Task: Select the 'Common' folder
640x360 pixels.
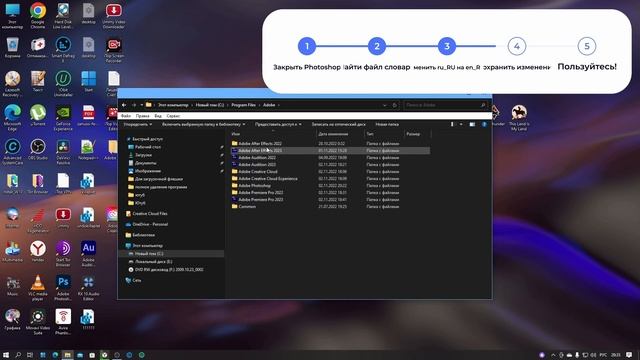Action: 247,207
